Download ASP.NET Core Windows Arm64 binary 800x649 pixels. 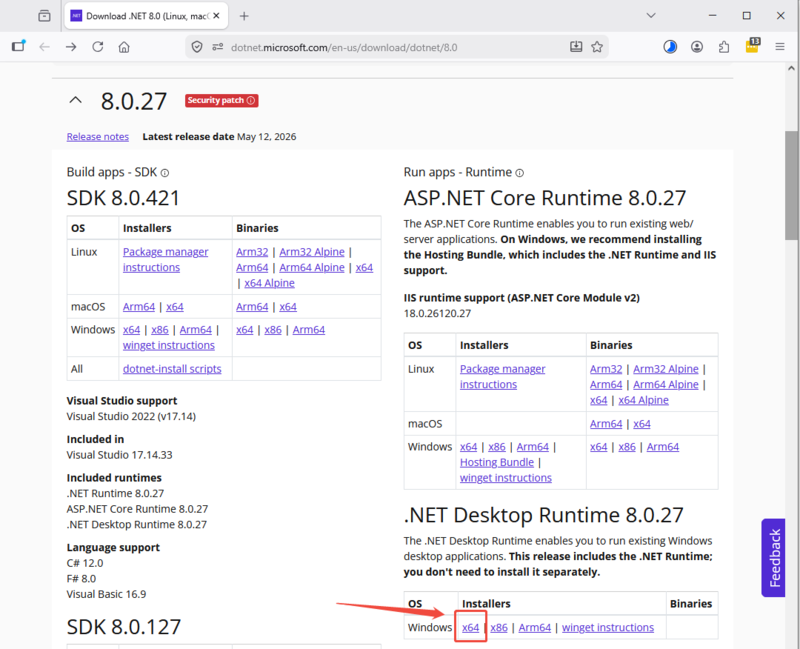(x=663, y=447)
